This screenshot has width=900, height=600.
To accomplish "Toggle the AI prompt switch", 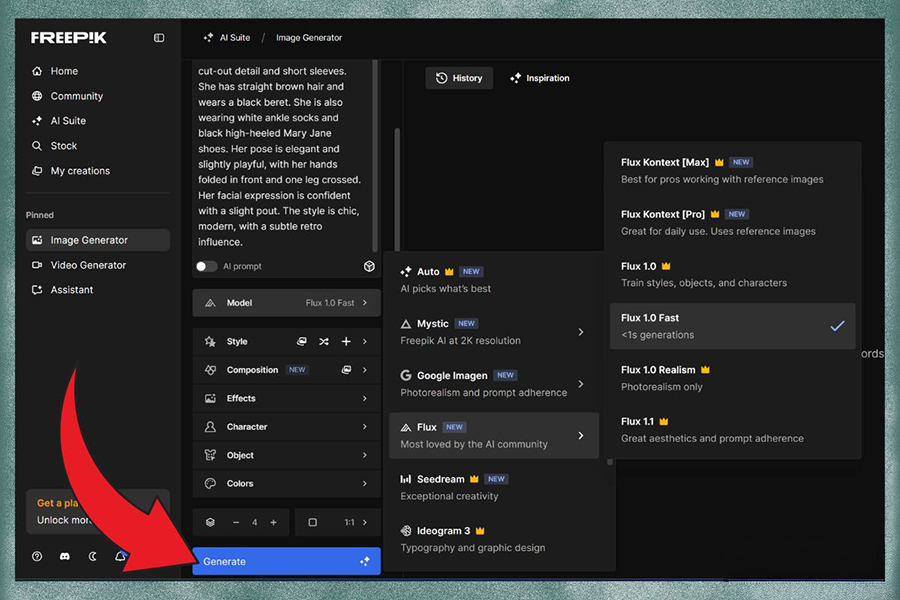I will click(x=206, y=266).
